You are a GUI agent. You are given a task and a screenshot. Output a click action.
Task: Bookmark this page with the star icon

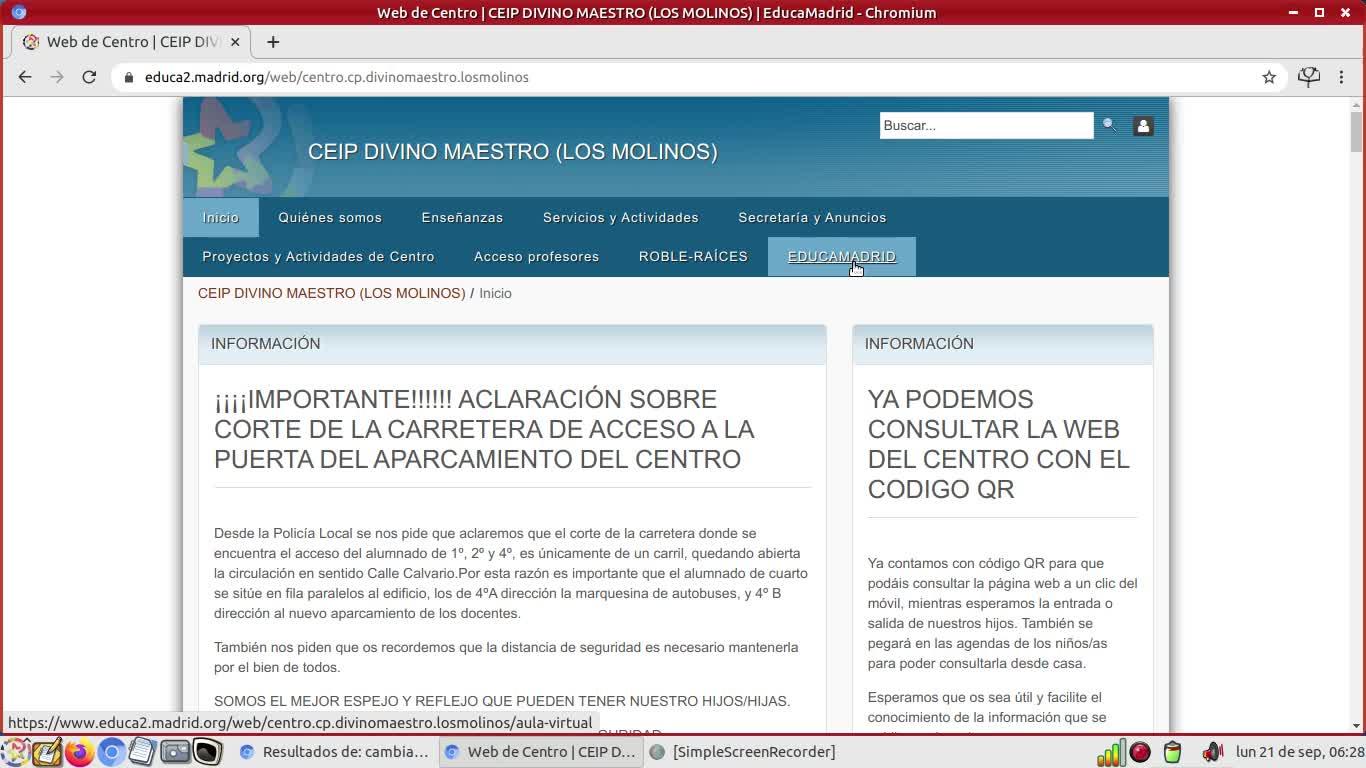point(1269,77)
